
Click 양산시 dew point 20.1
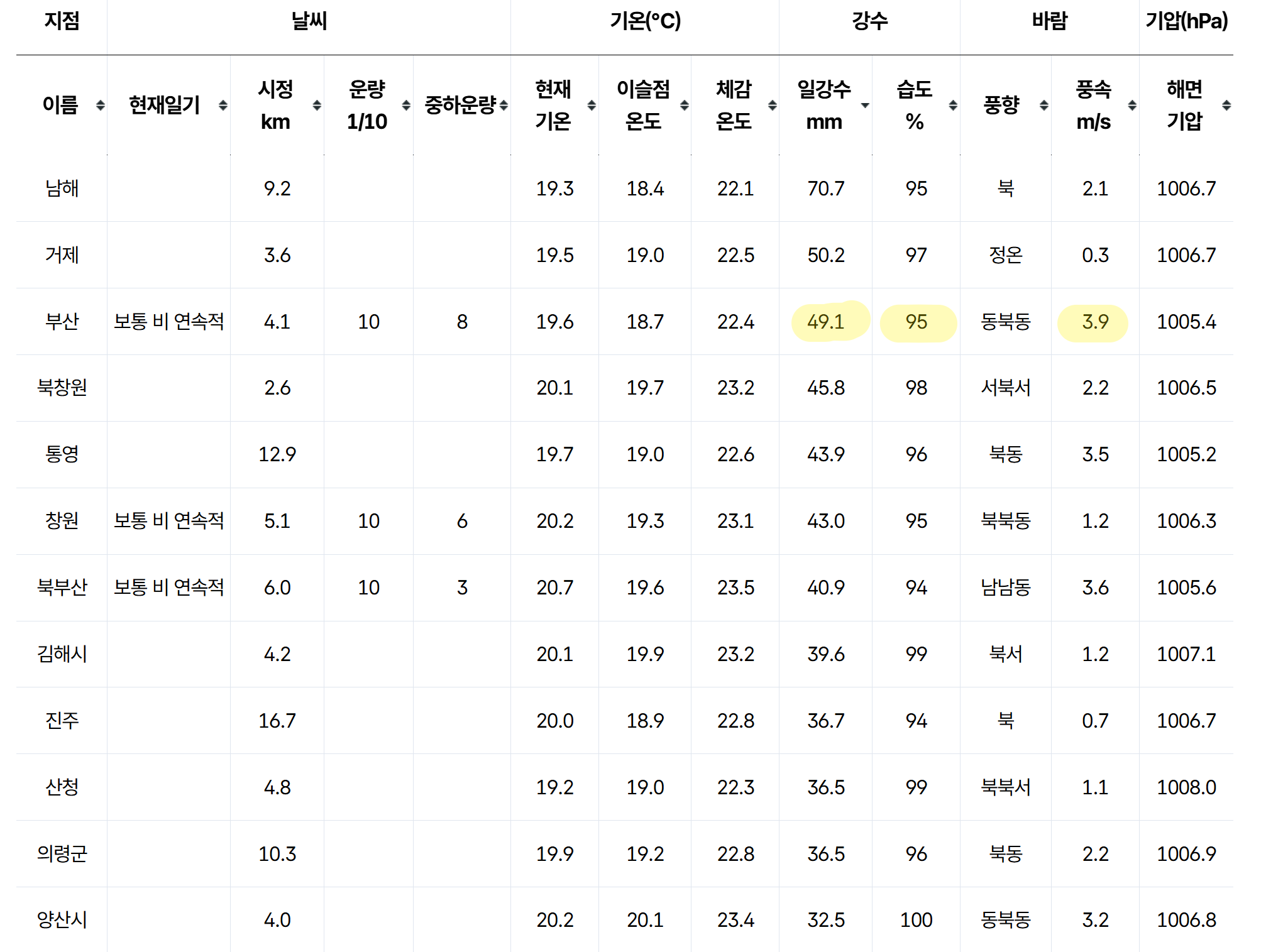645,920
